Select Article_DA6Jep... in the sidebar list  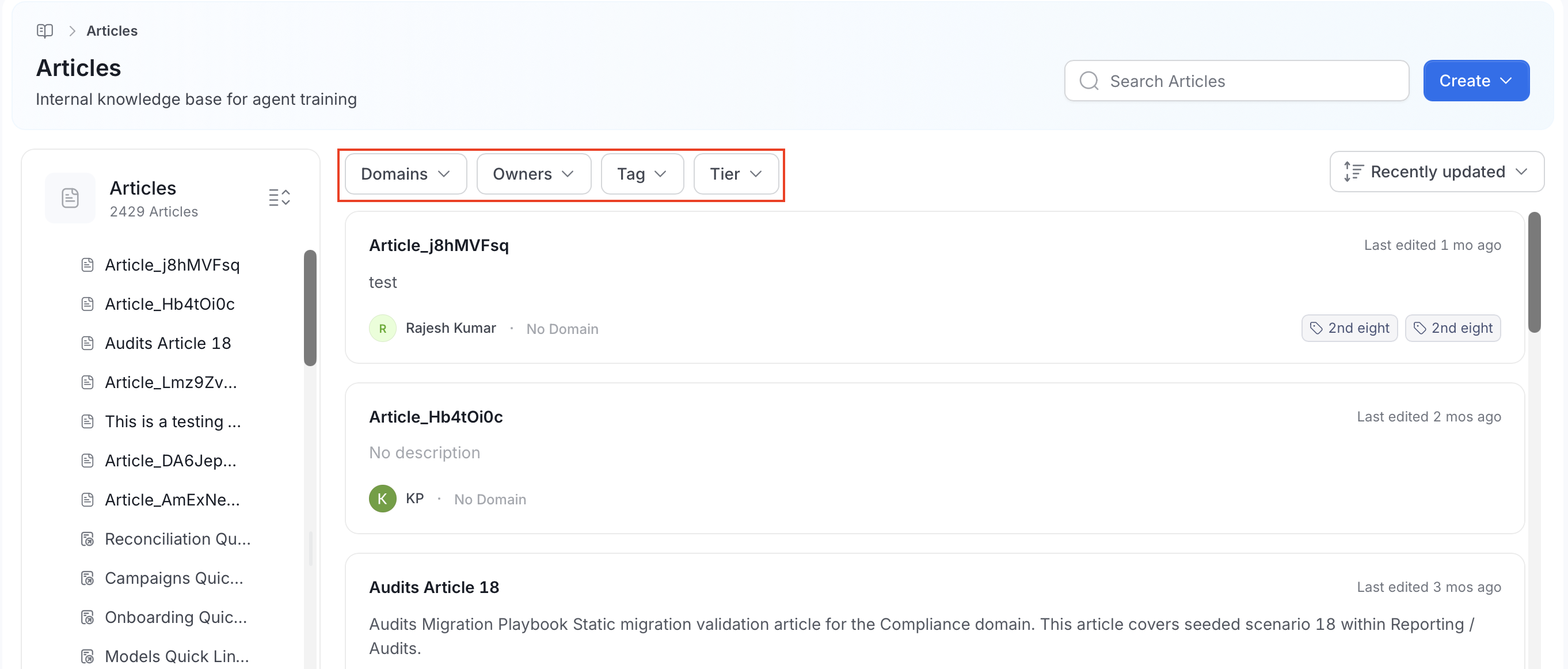click(170, 461)
